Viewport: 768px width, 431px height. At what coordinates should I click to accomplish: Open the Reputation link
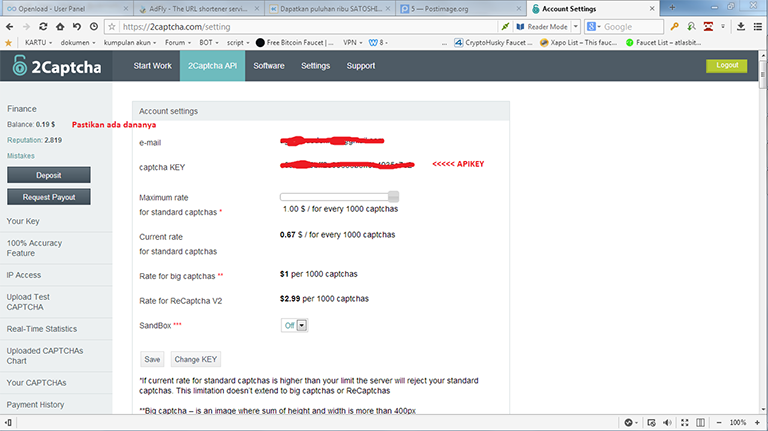pos(24,140)
